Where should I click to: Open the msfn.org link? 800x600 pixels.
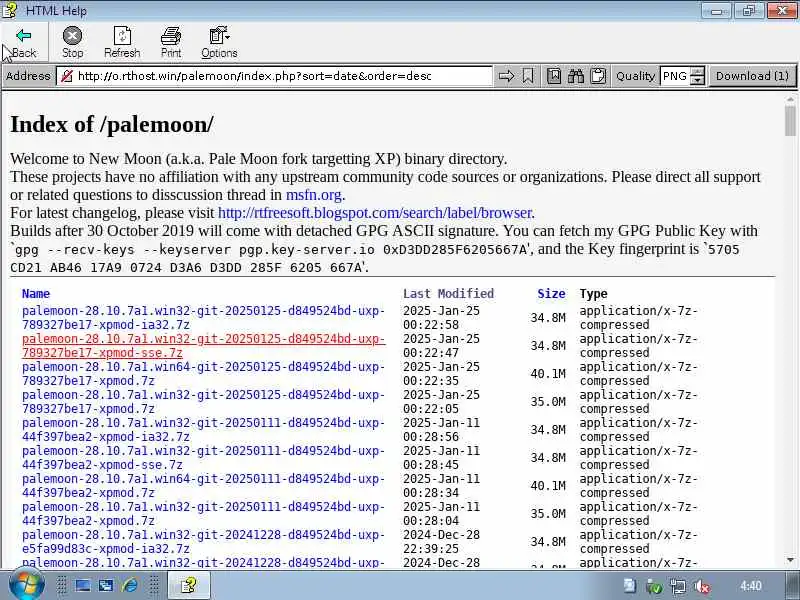(x=315, y=195)
